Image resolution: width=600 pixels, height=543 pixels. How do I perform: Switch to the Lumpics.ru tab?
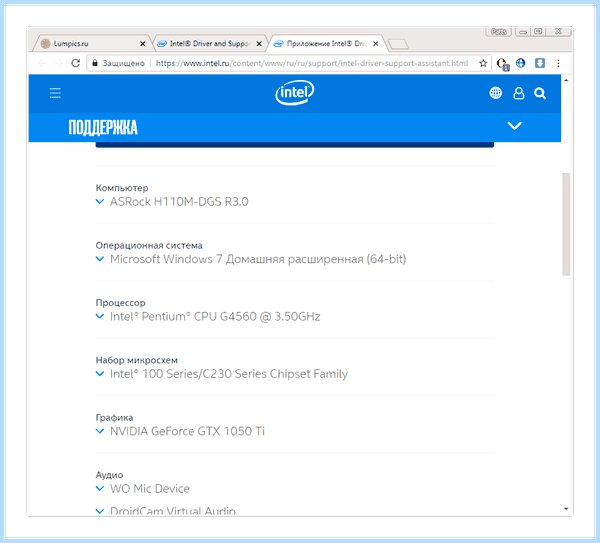pyautogui.click(x=92, y=44)
